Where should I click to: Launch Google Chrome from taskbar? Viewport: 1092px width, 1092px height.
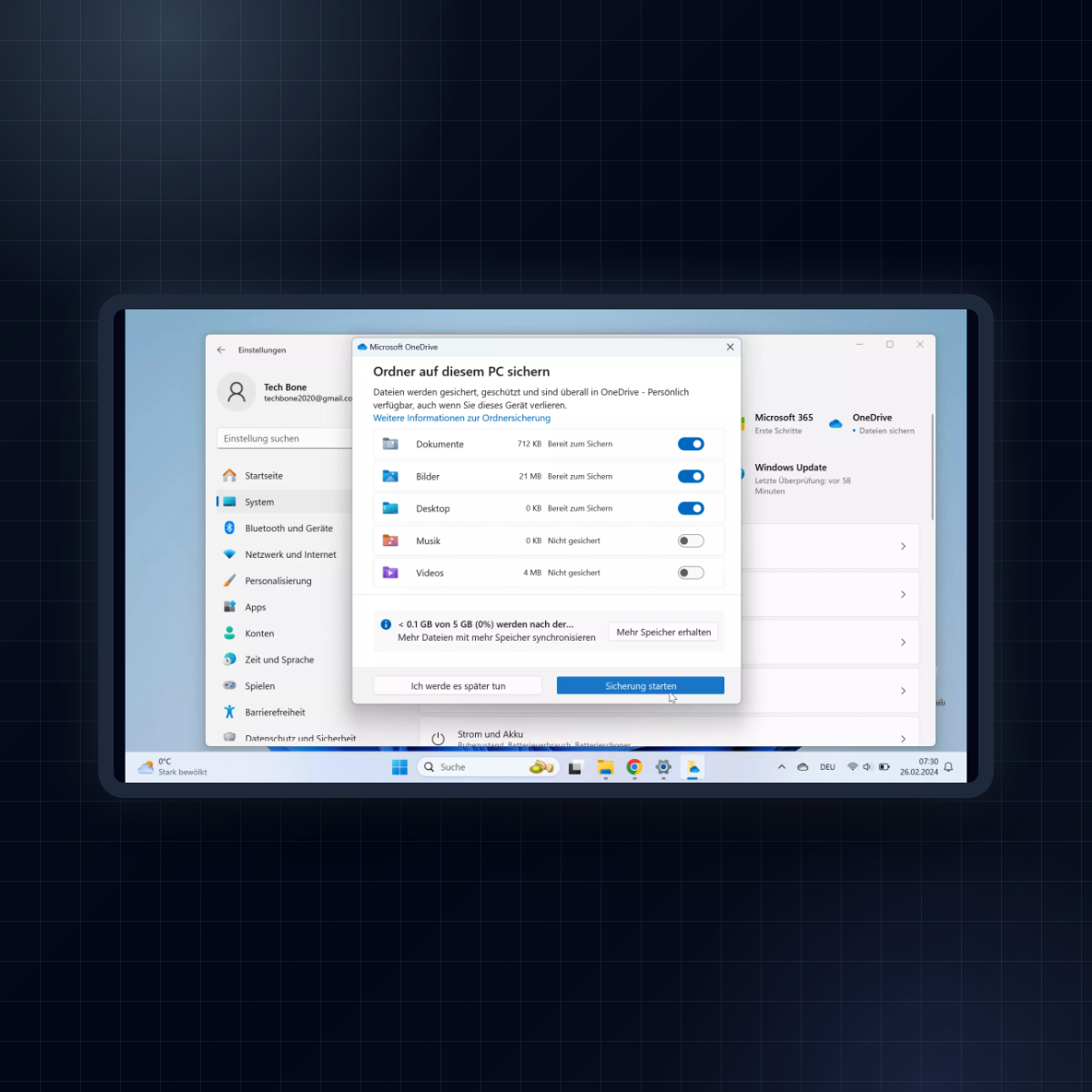(x=634, y=767)
